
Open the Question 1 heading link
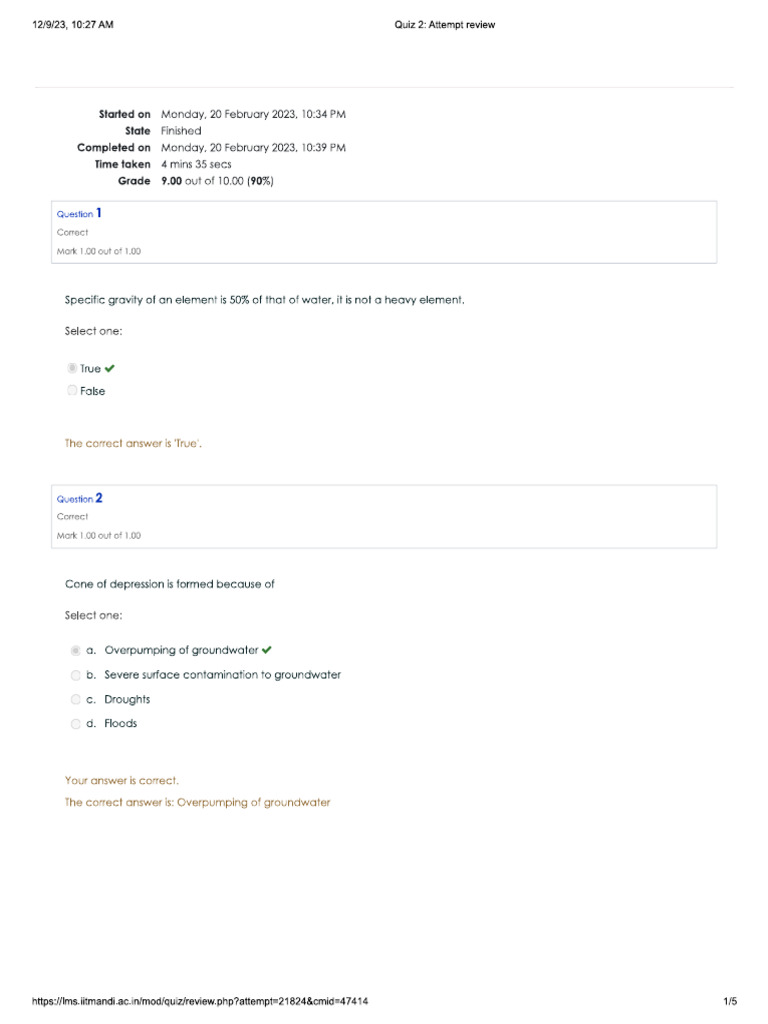pos(79,214)
